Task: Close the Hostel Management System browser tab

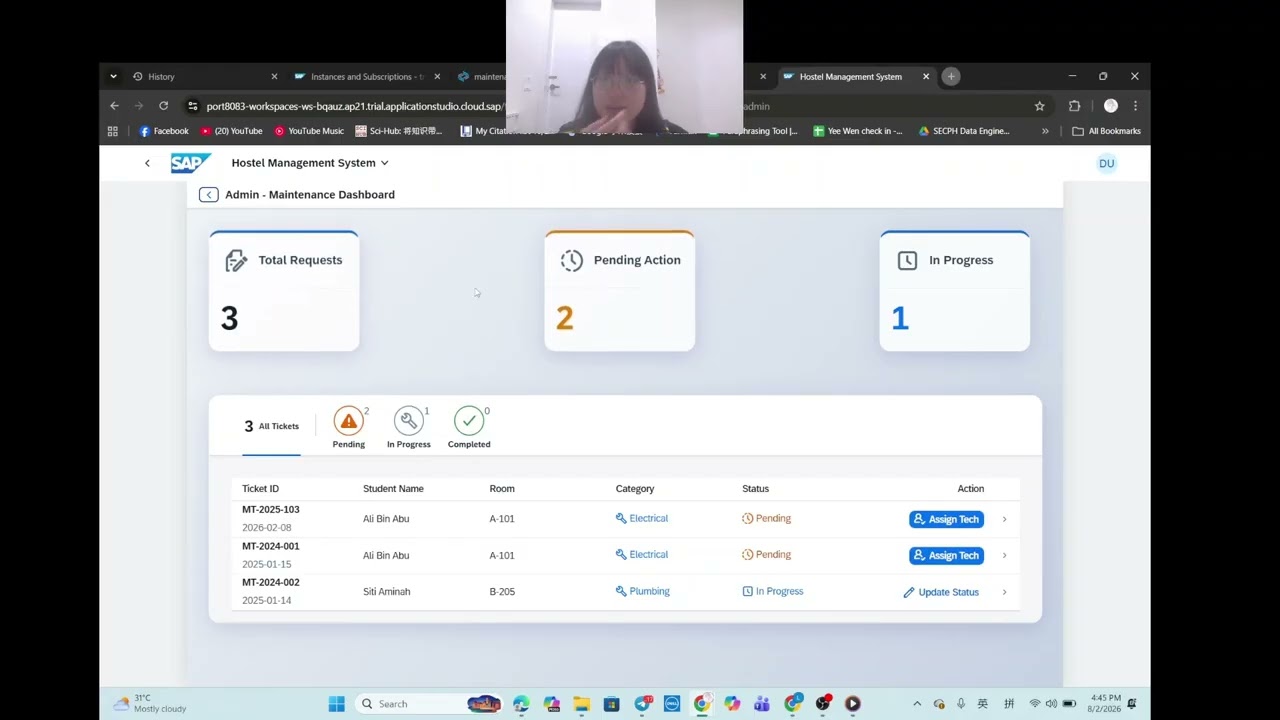Action: click(x=926, y=76)
